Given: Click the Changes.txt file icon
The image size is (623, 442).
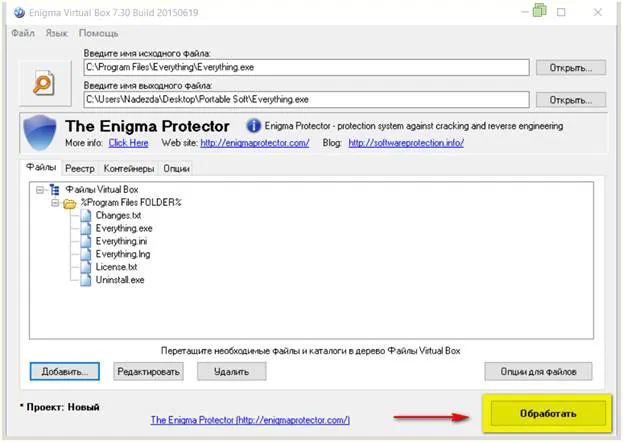Looking at the screenshot, I should (85, 215).
